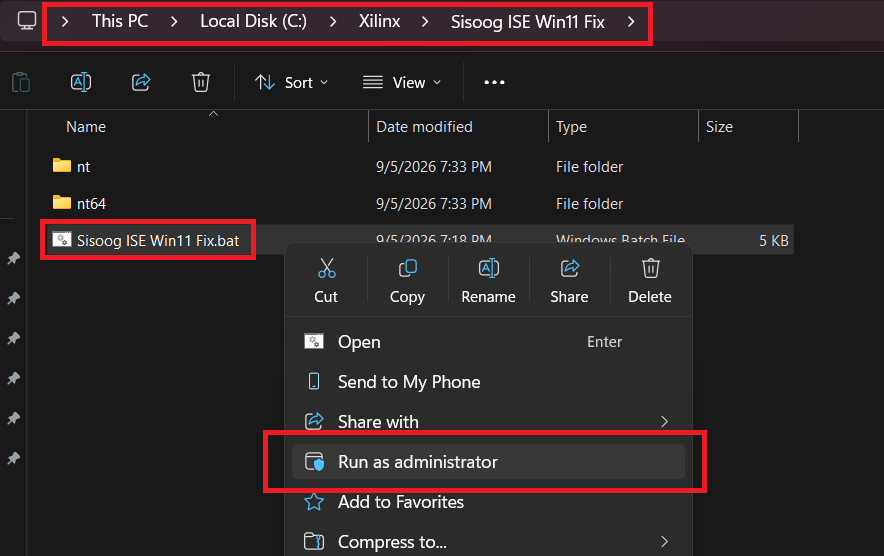Click the Send to My Phone icon
884x556 pixels.
pyautogui.click(x=314, y=382)
